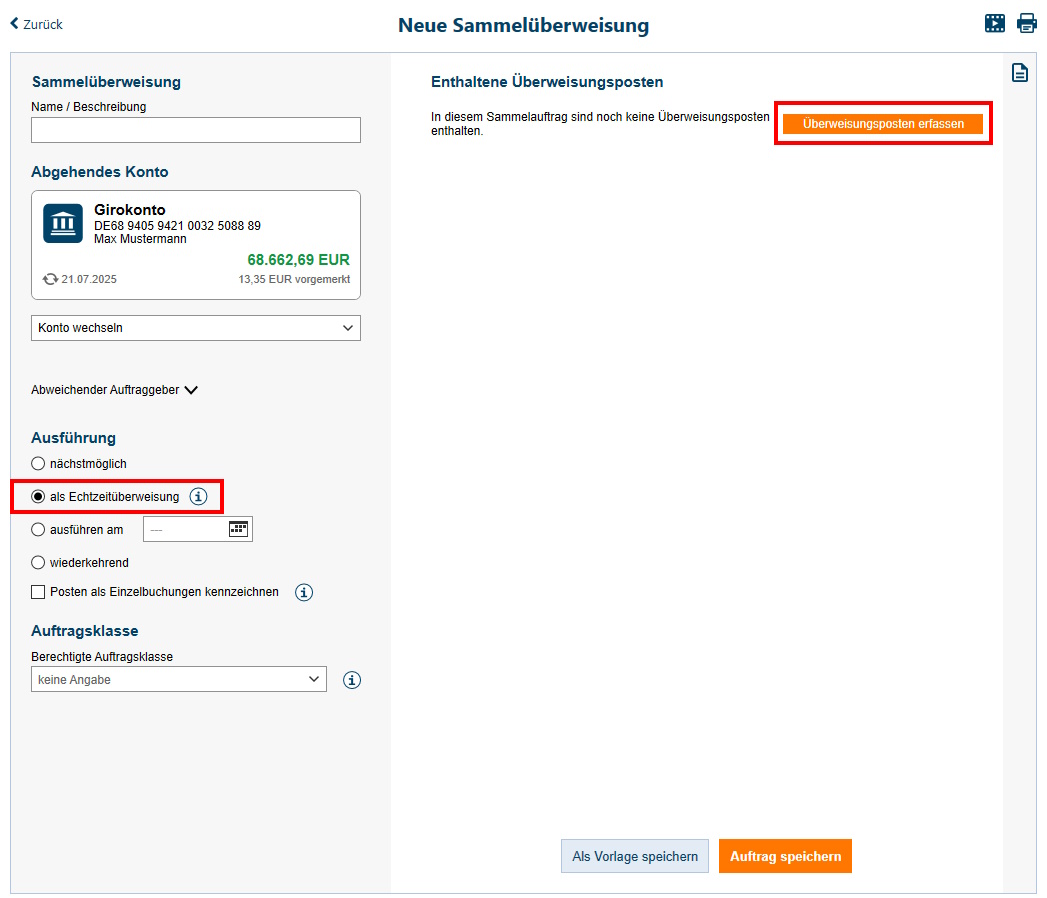
Task: Click info icon next to Einzelbuchungen checkbox
Action: tap(304, 592)
